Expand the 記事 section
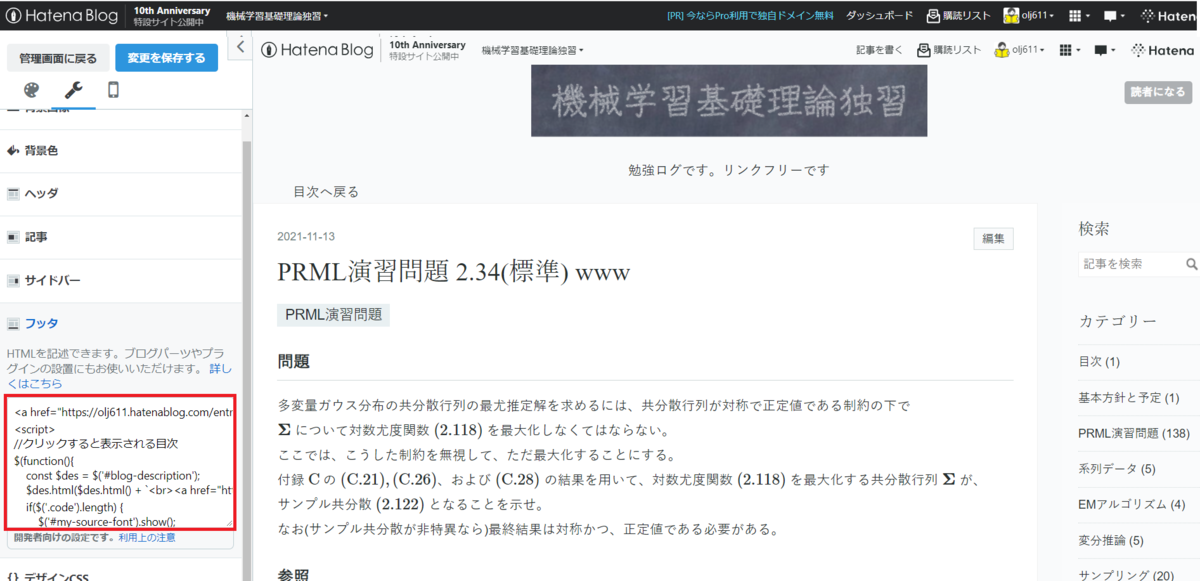The height and width of the screenshot is (581, 1200). click(122, 237)
